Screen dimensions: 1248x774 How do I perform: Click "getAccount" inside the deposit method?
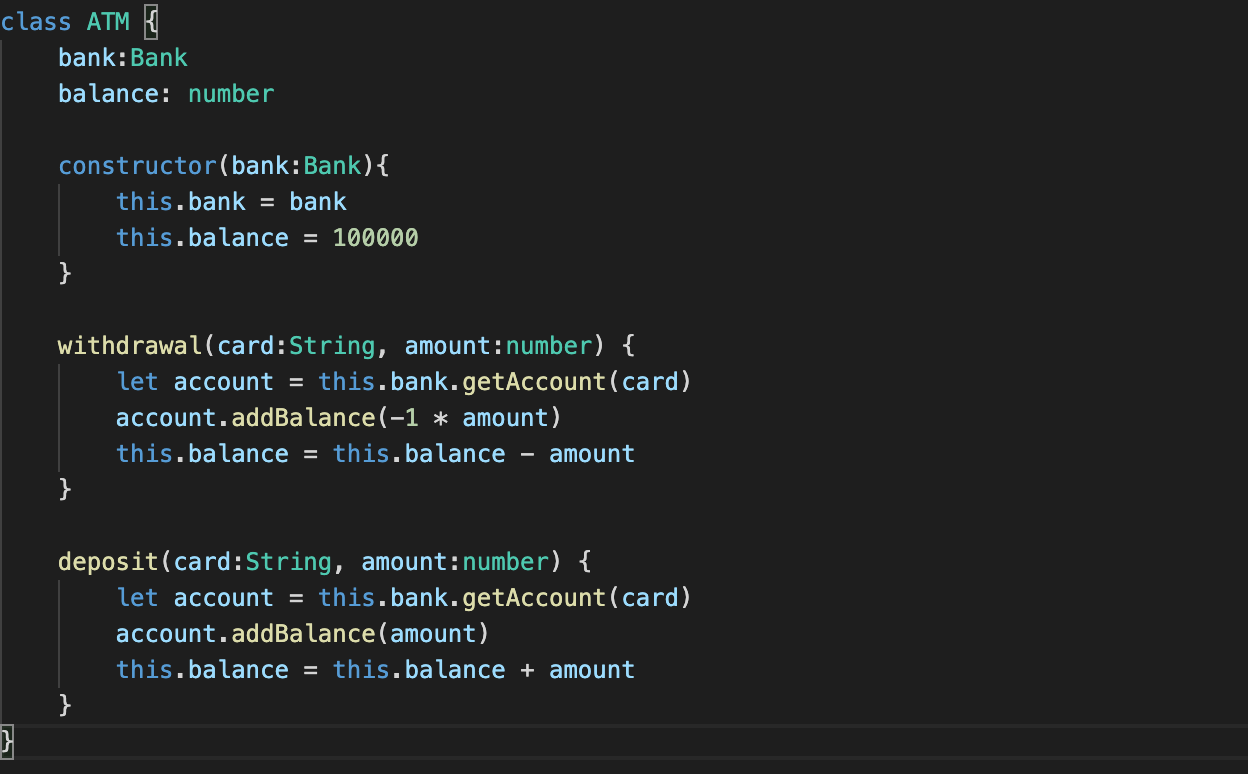(x=534, y=597)
